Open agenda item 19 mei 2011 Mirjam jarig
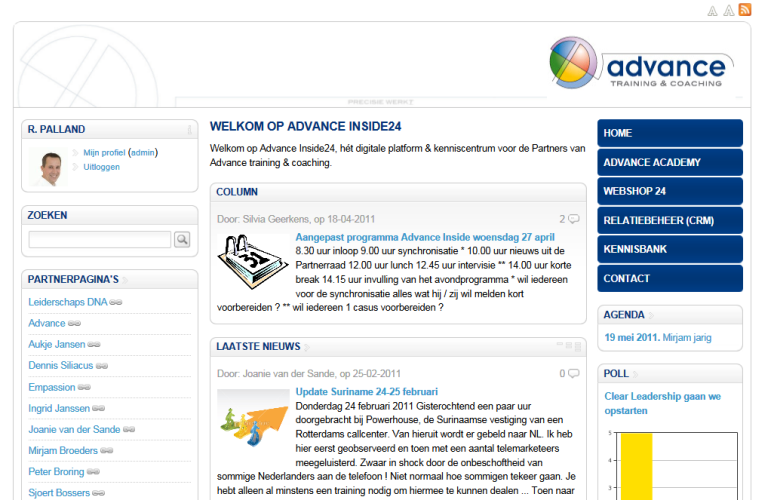 tap(658, 338)
